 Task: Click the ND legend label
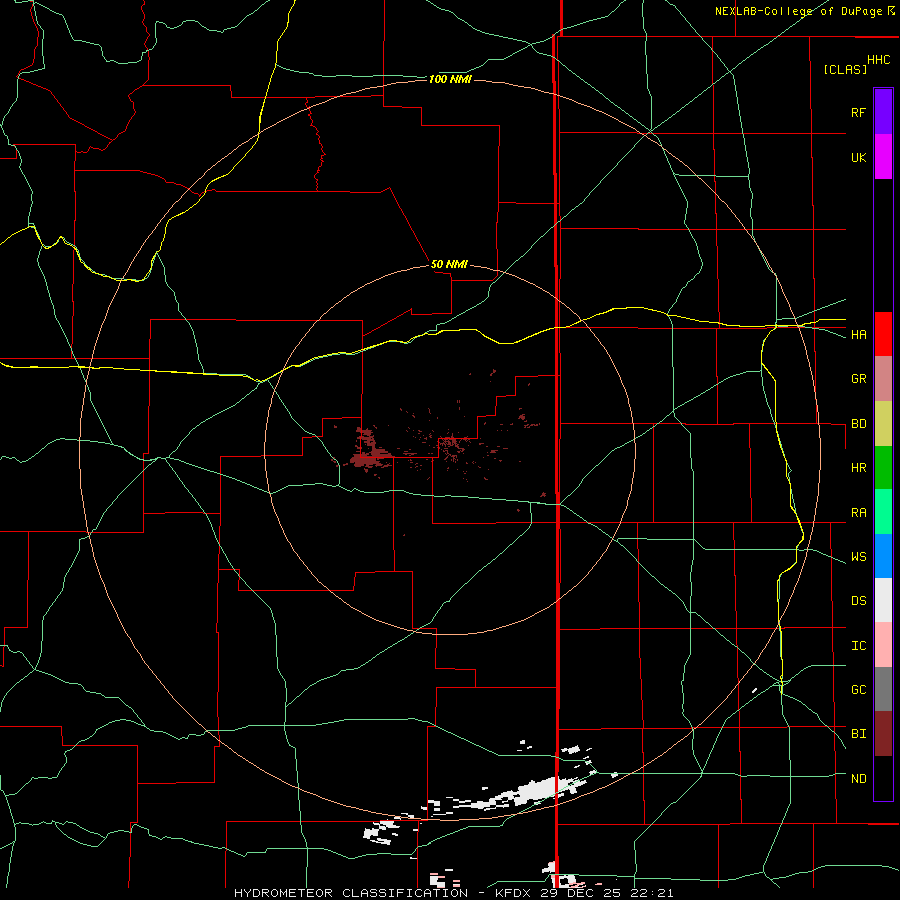pos(858,779)
